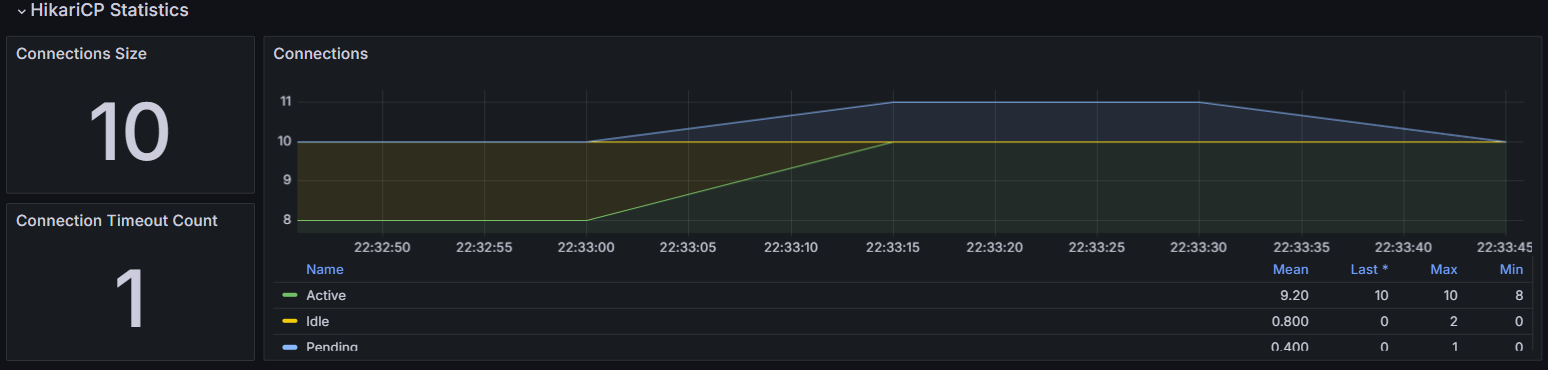Select Active min value 8
The image size is (1548, 370).
[1518, 296]
